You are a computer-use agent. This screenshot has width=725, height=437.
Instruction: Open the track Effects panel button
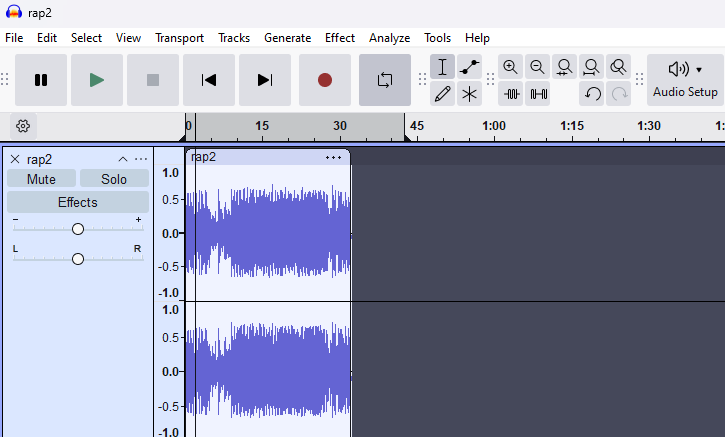tap(77, 202)
